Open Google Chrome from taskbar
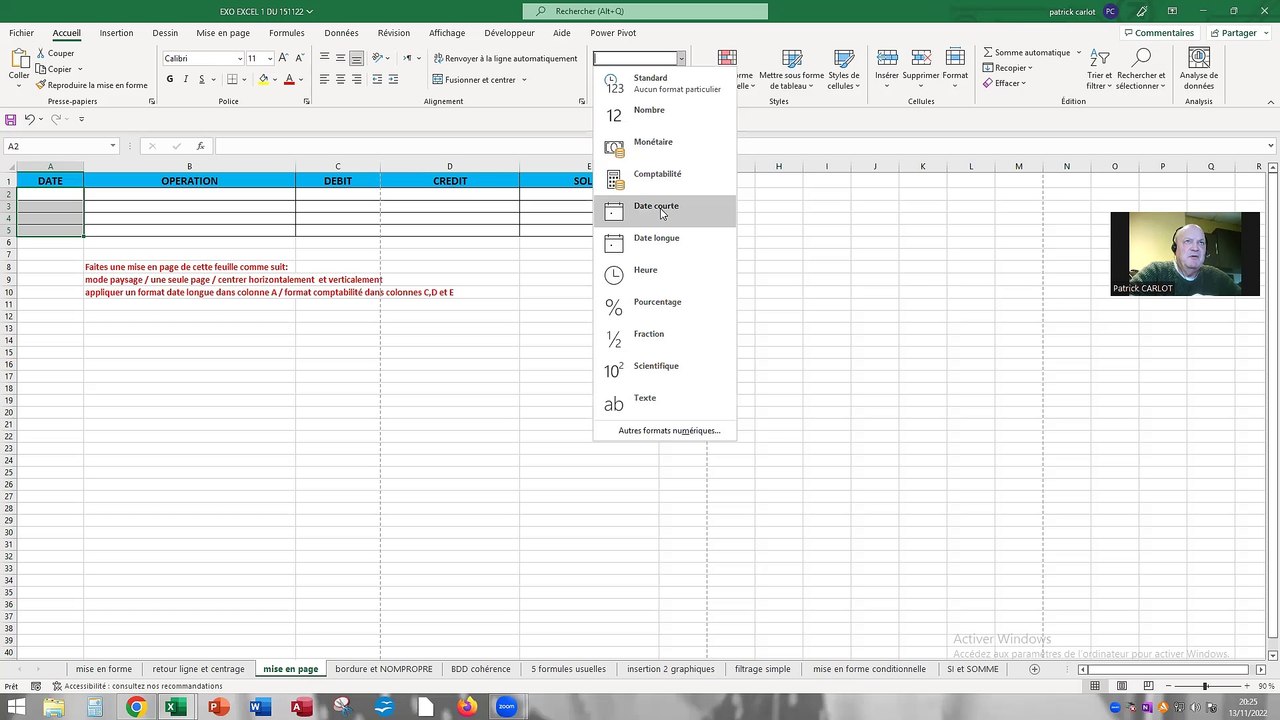This screenshot has width=1280, height=720. pyautogui.click(x=135, y=707)
